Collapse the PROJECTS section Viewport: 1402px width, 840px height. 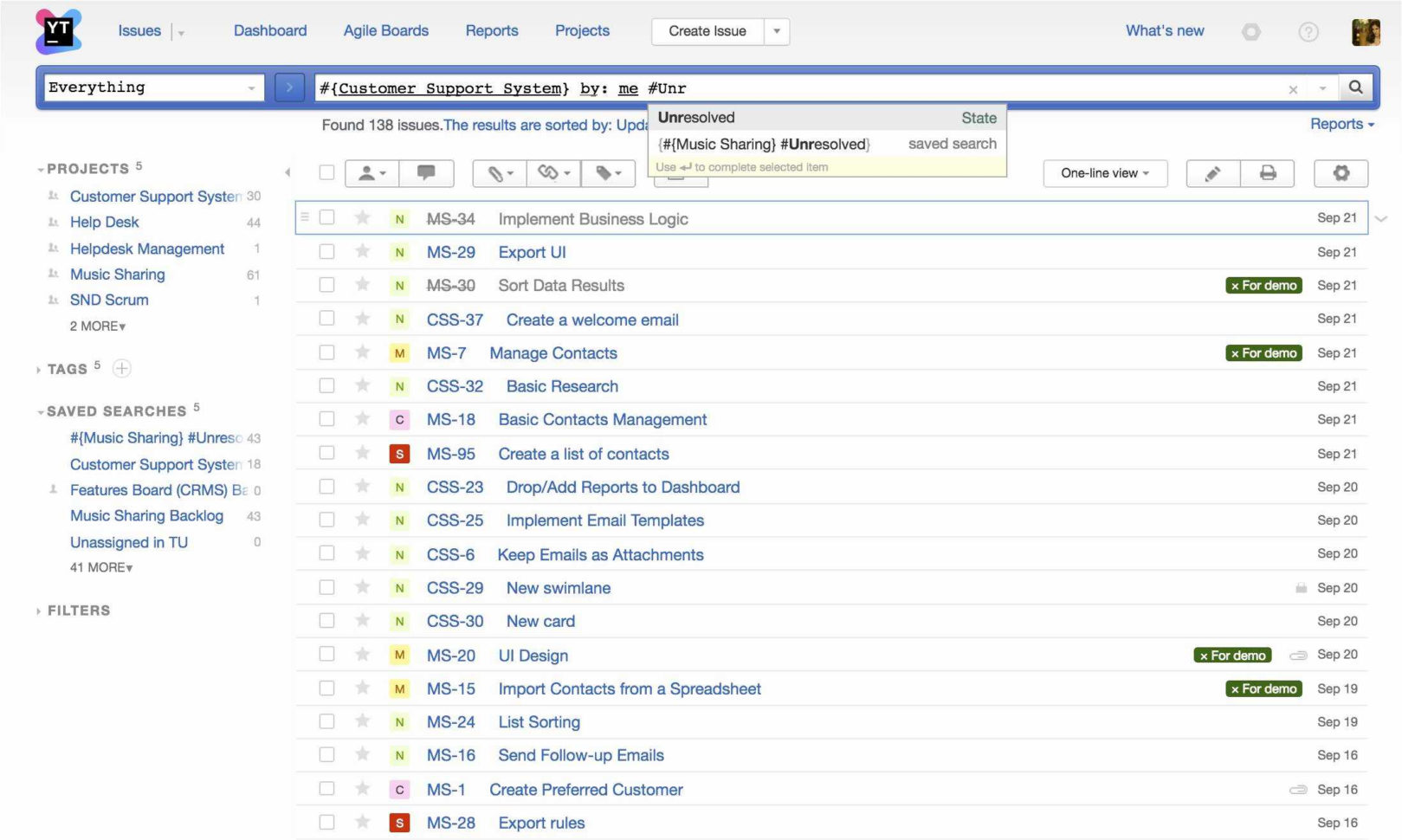40,168
